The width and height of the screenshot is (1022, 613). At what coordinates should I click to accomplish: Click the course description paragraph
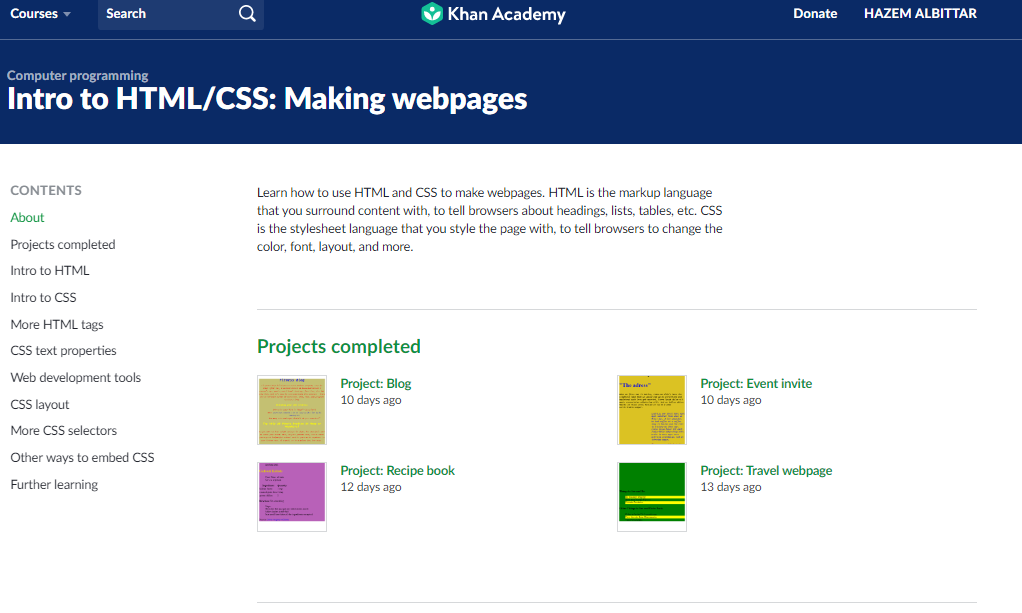pyautogui.click(x=490, y=220)
